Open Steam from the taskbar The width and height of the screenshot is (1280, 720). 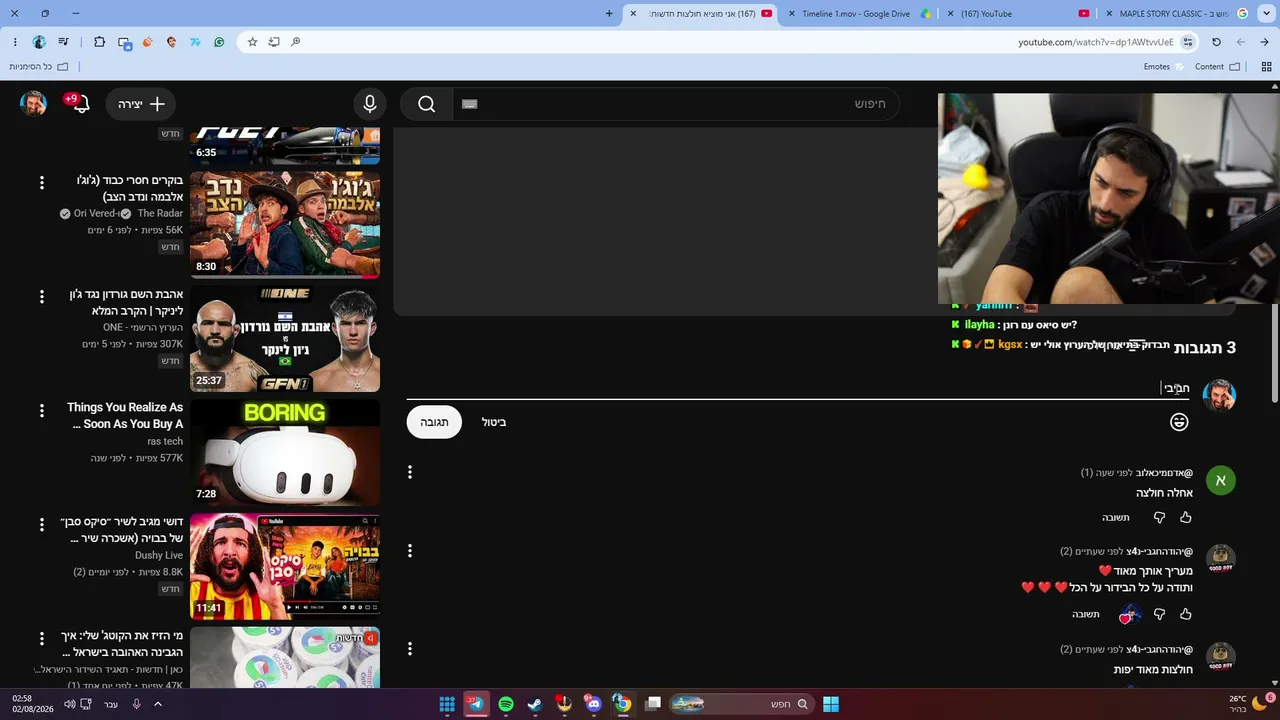coord(535,704)
